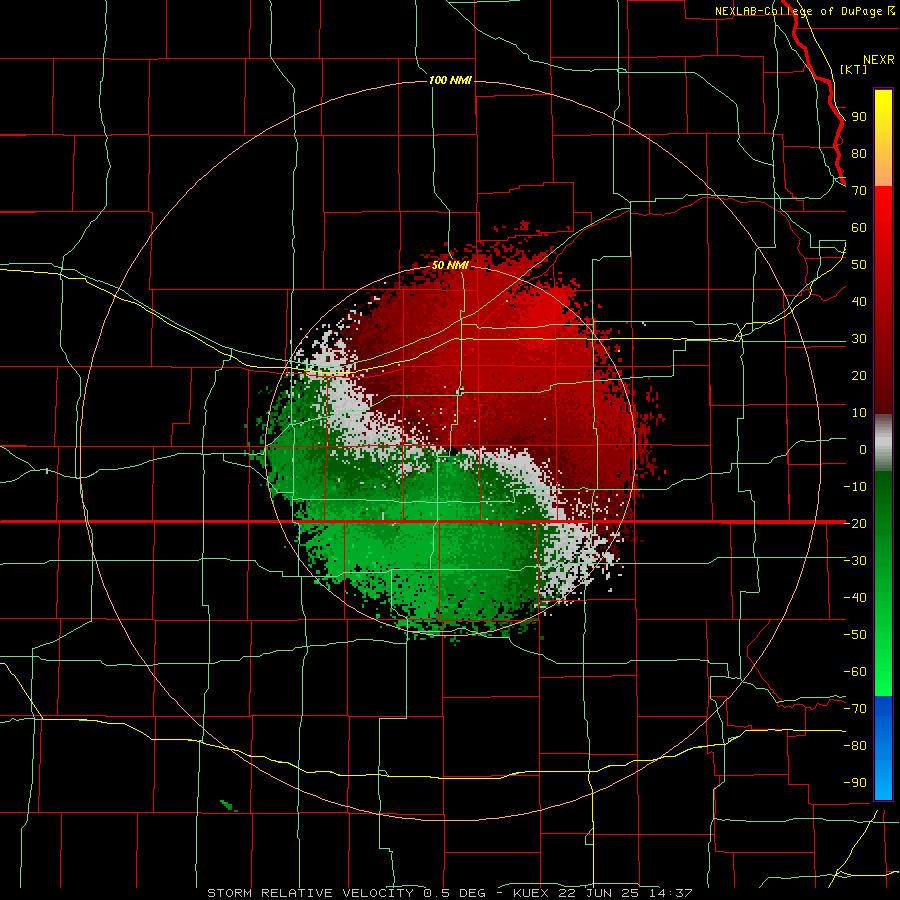Click the "100 NMI" range ring label
This screenshot has width=900, height=900.
451,80
